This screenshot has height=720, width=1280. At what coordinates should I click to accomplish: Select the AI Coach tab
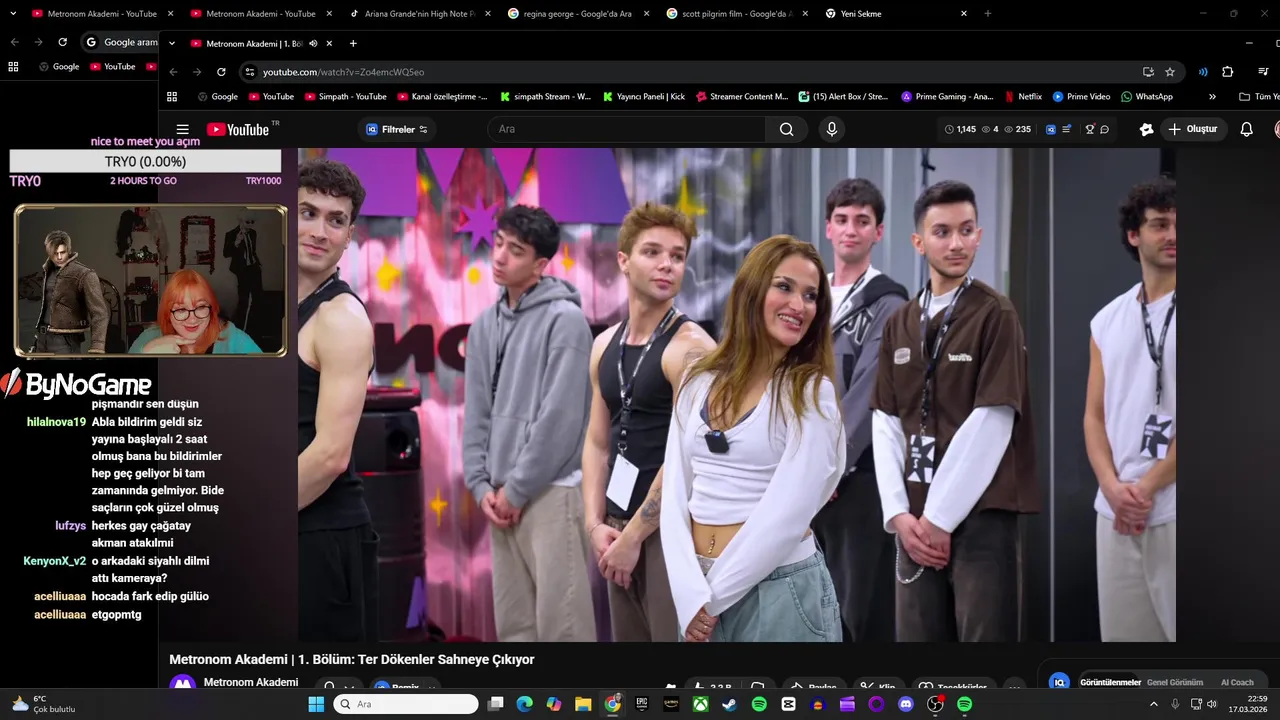point(1237,682)
